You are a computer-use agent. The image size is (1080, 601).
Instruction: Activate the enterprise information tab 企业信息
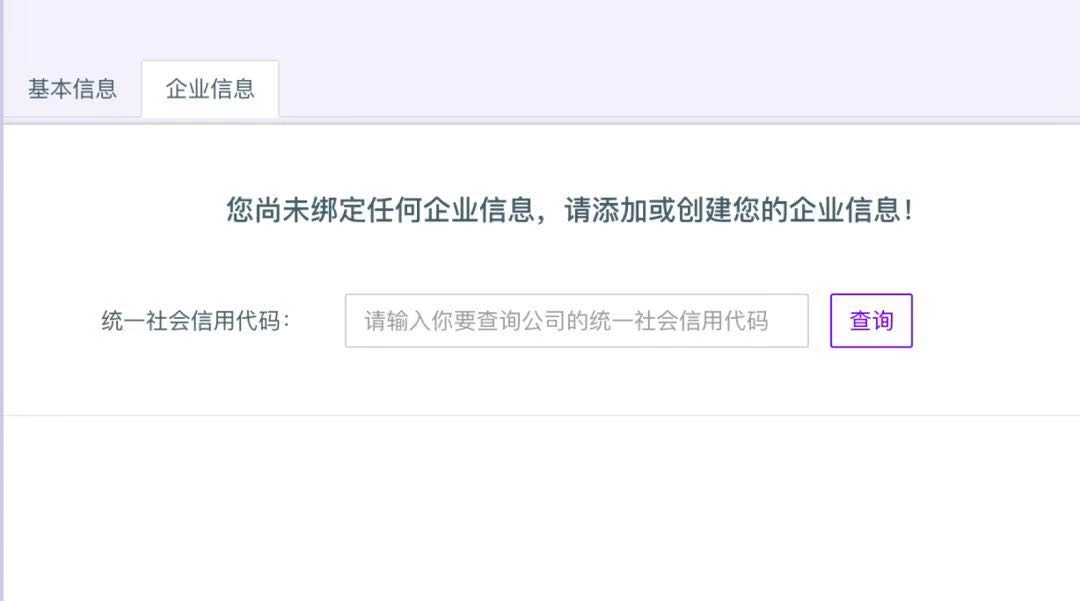[x=210, y=89]
